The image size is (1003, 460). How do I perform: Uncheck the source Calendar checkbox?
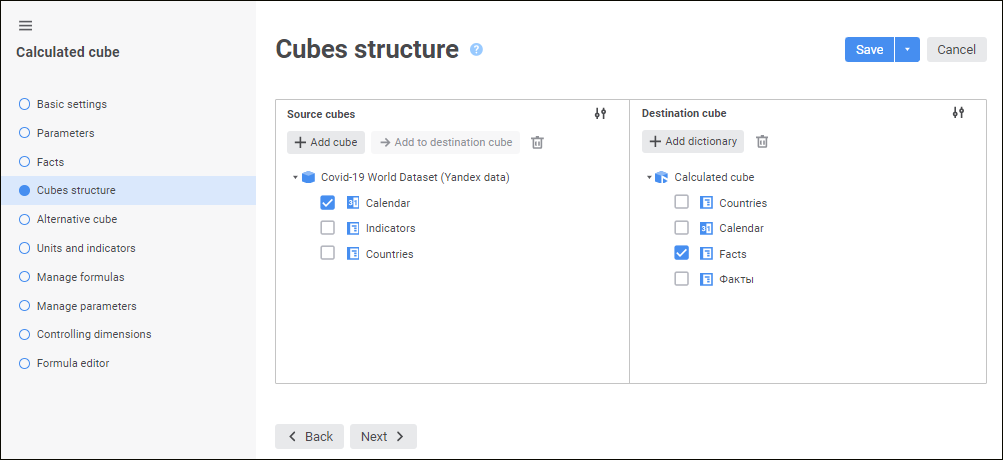(x=327, y=203)
